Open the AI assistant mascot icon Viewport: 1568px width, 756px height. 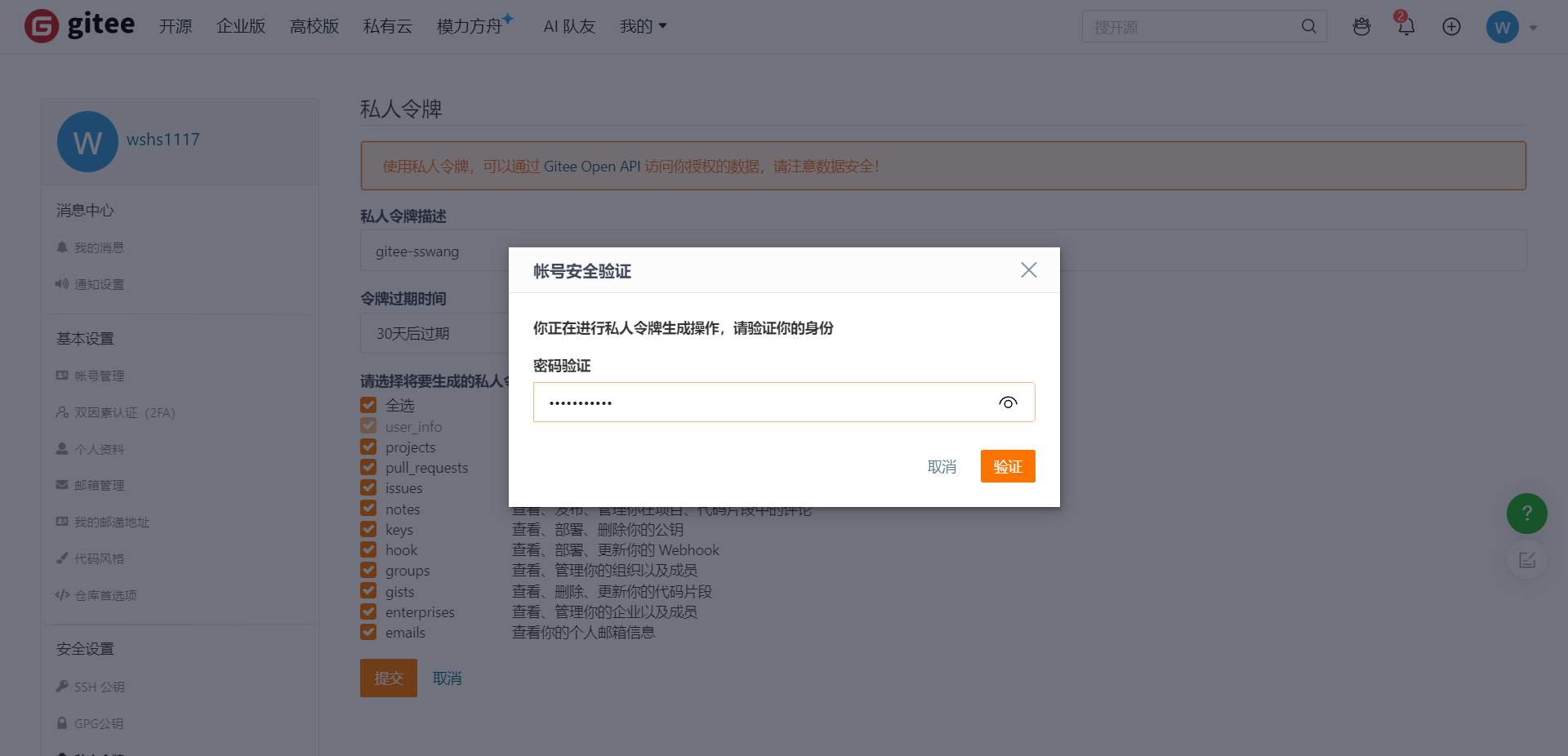pyautogui.click(x=1361, y=26)
